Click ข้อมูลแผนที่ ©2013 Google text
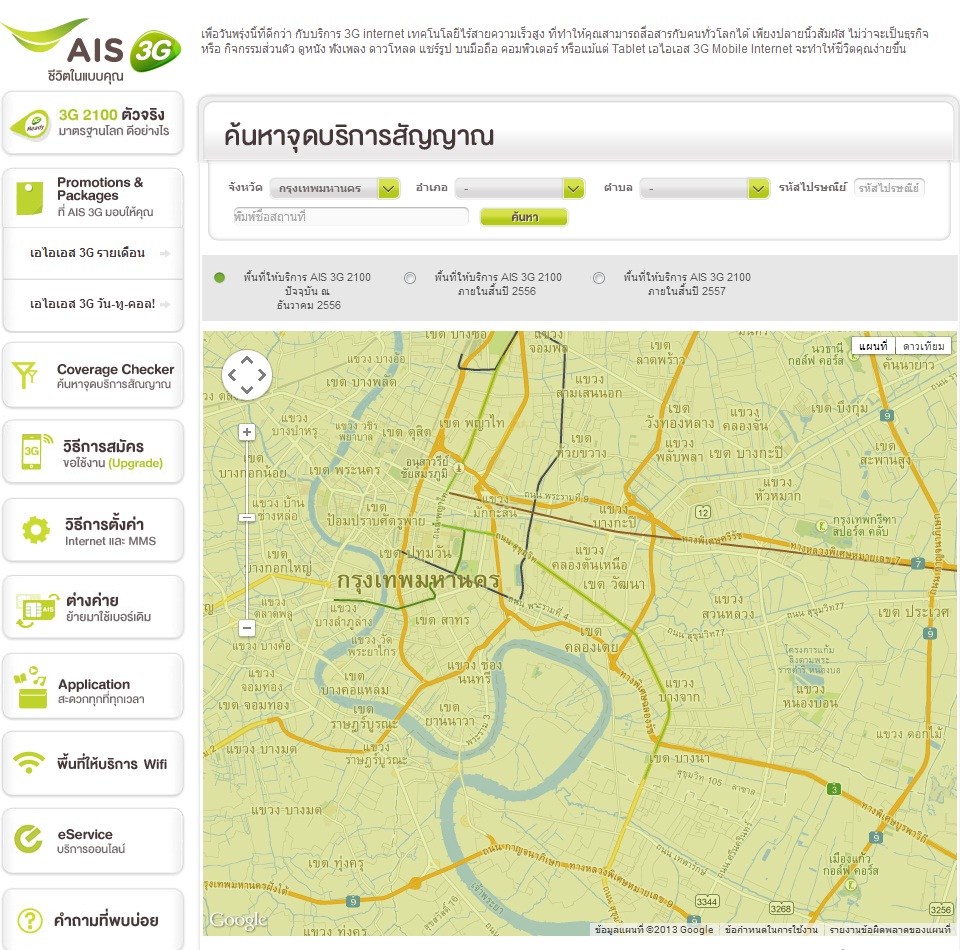Viewport: 964px width, 950px height. pos(654,930)
